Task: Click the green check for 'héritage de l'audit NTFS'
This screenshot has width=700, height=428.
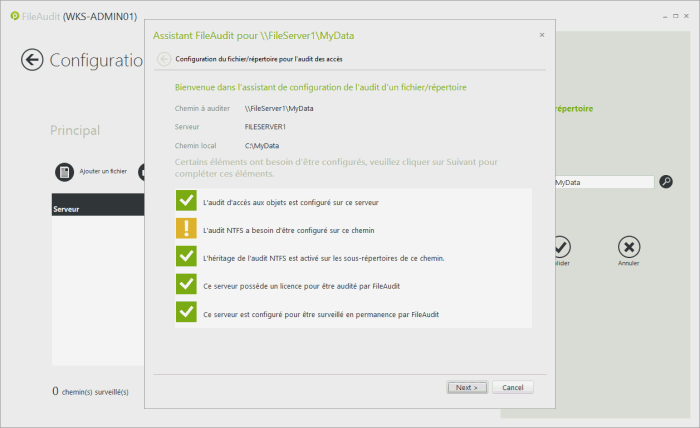Action: click(x=186, y=256)
